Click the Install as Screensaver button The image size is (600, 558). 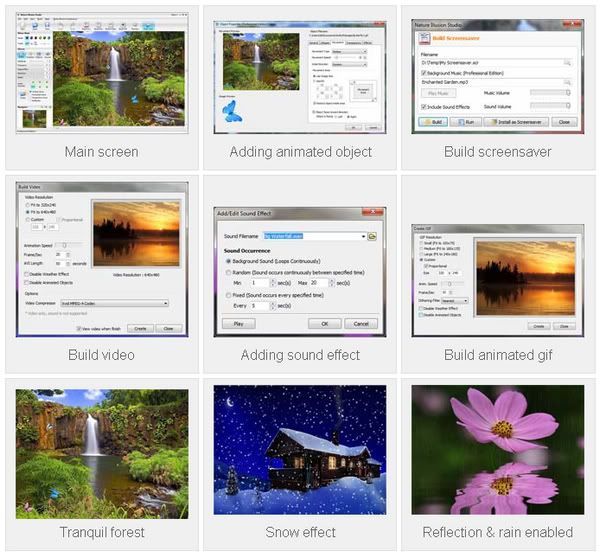click(516, 122)
